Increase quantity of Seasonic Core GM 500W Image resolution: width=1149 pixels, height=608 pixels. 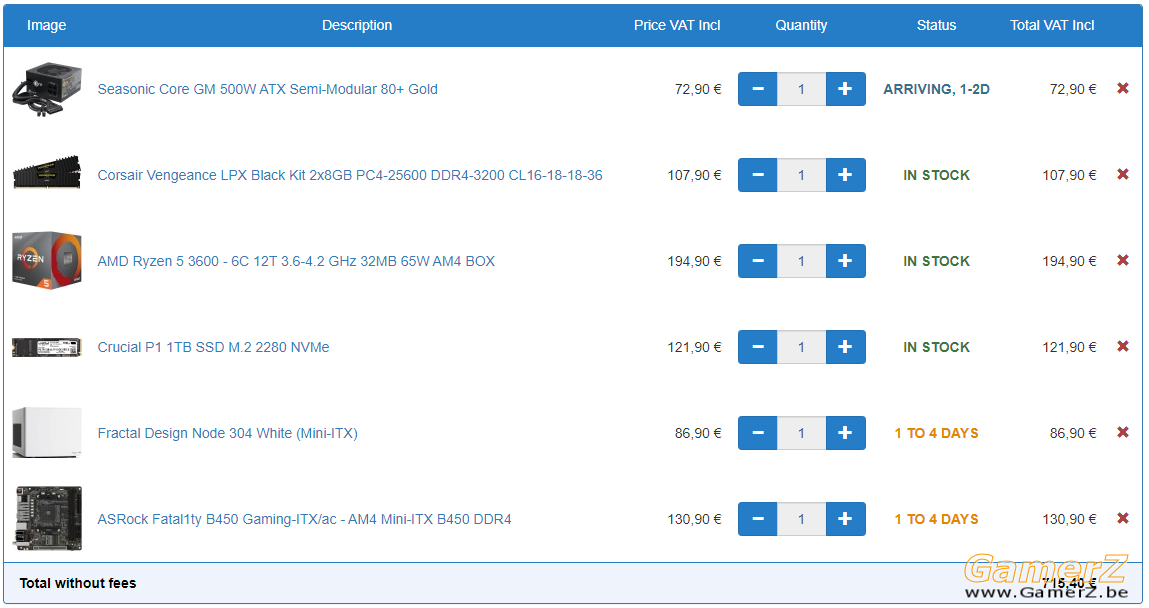click(846, 89)
